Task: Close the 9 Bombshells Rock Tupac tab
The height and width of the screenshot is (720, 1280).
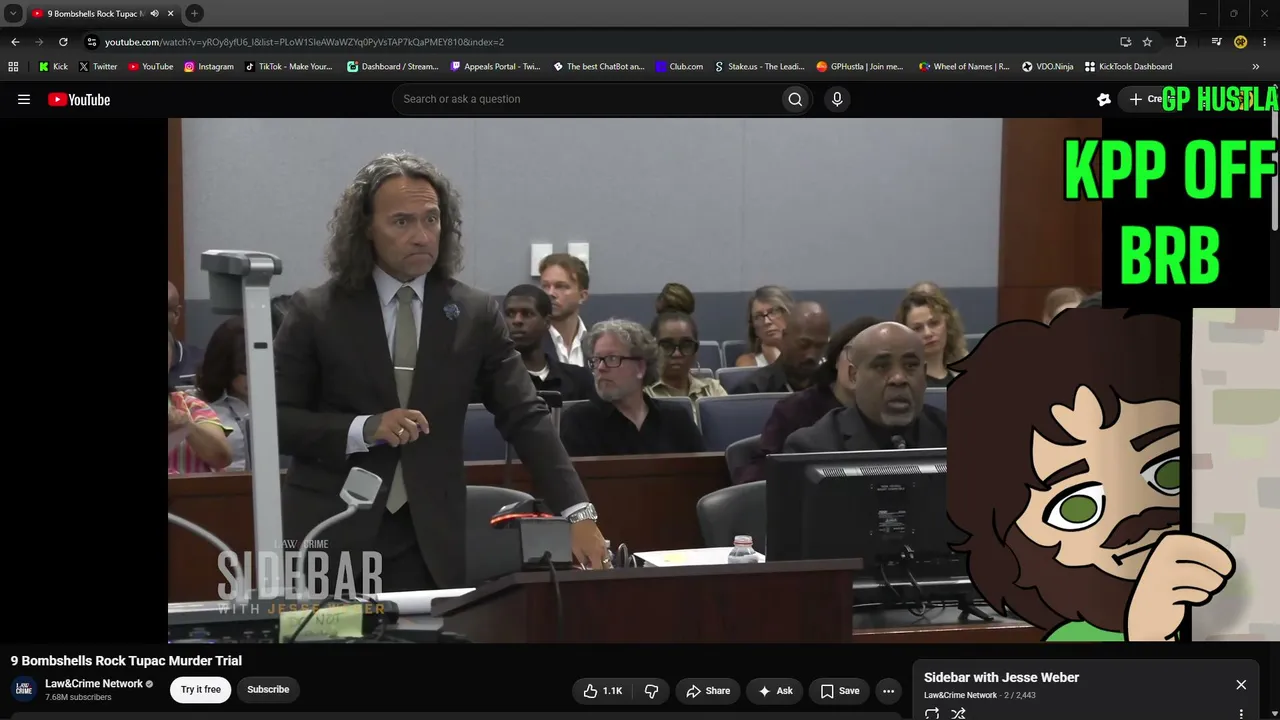Action: [x=171, y=14]
